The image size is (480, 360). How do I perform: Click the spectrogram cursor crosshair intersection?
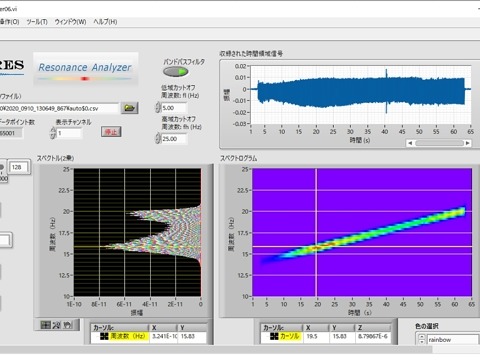(x=316, y=247)
